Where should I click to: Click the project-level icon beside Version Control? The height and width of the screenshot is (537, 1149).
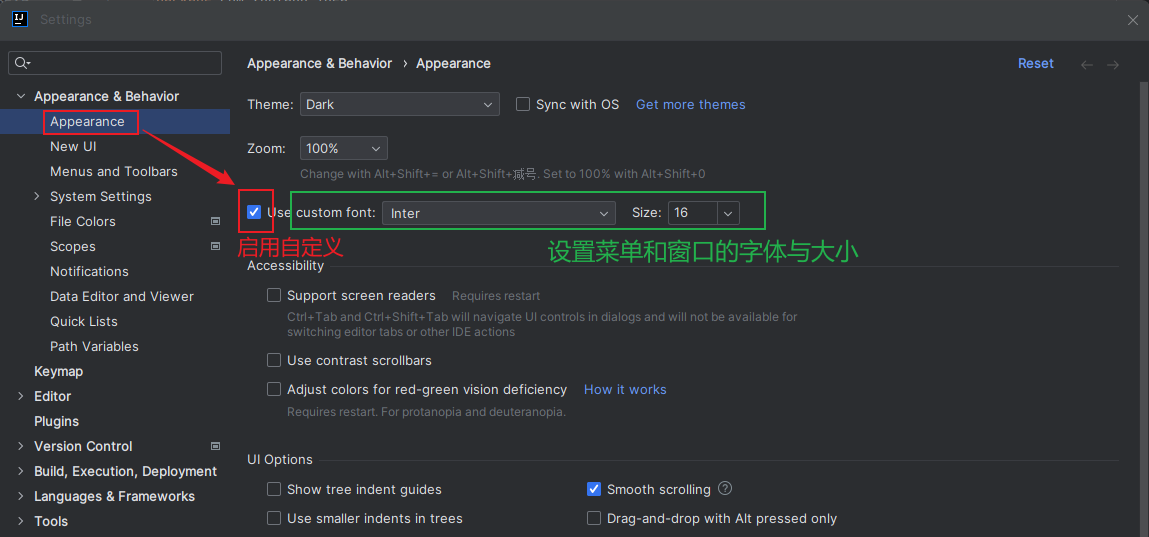[215, 446]
